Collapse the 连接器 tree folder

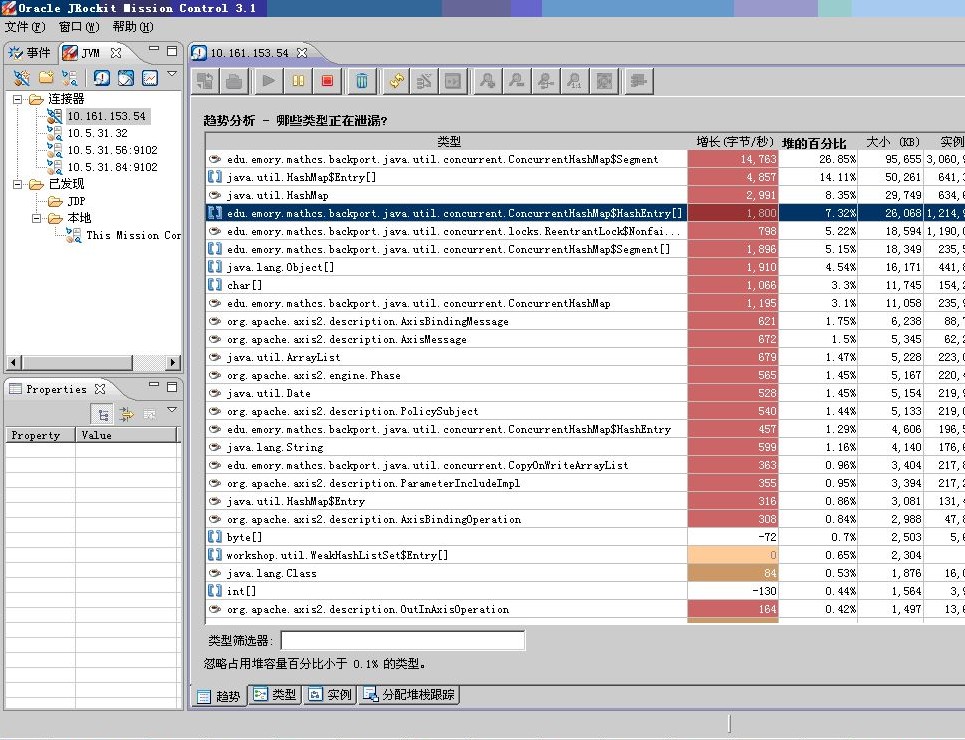(18, 99)
